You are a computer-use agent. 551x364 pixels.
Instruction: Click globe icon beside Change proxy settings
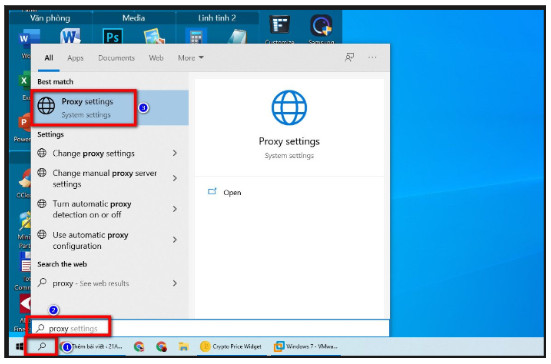click(x=42, y=153)
